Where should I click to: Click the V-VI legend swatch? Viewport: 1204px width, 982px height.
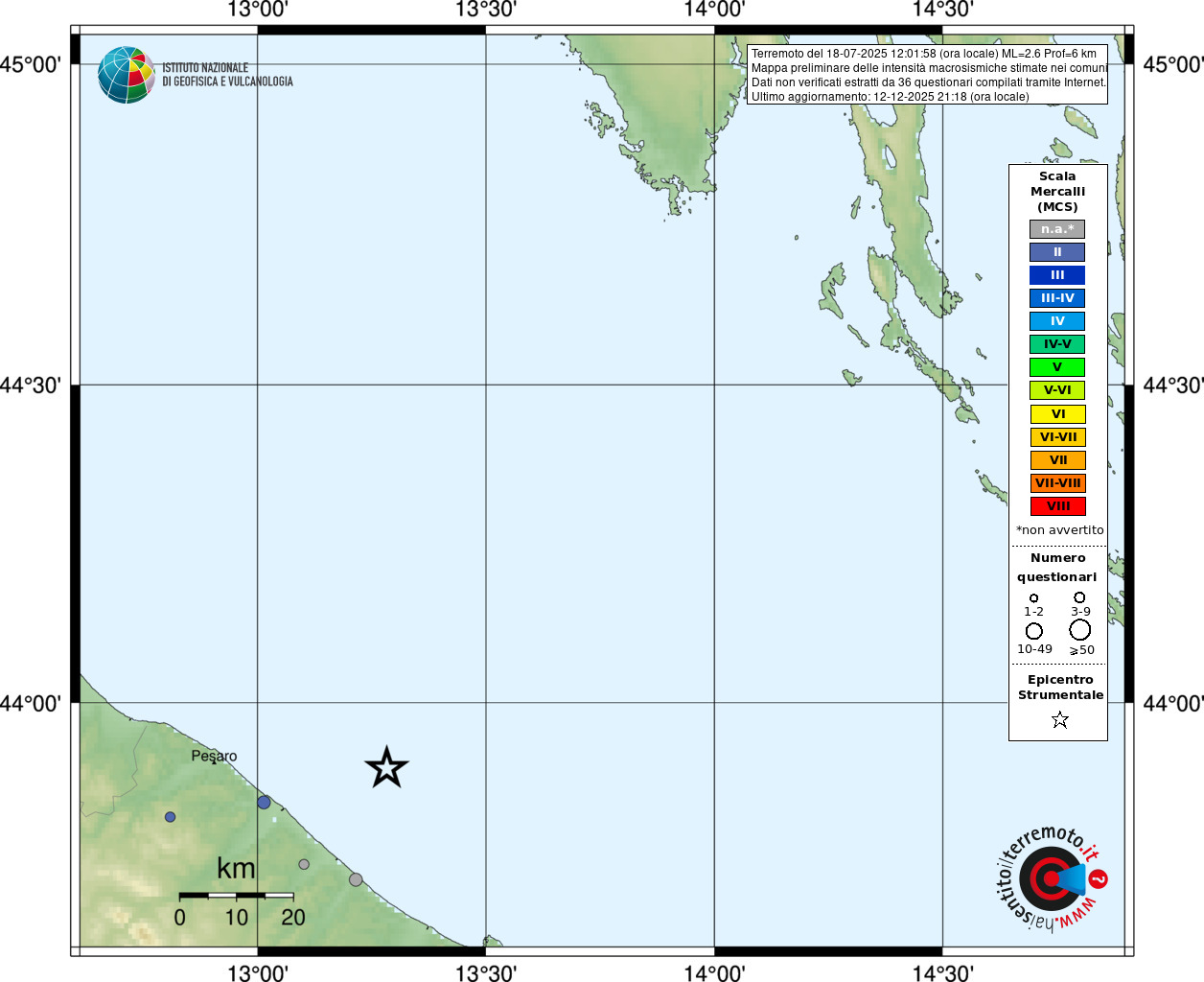tap(1057, 390)
